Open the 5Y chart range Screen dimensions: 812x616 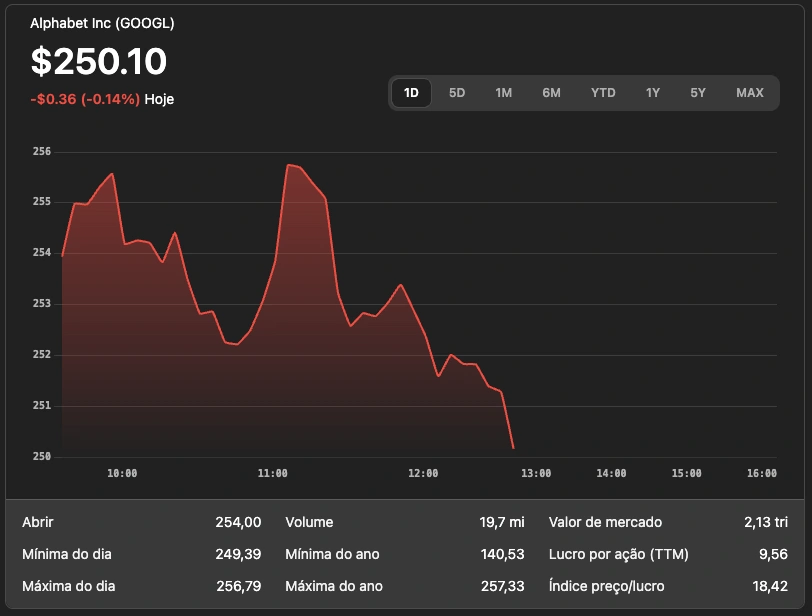coord(698,93)
